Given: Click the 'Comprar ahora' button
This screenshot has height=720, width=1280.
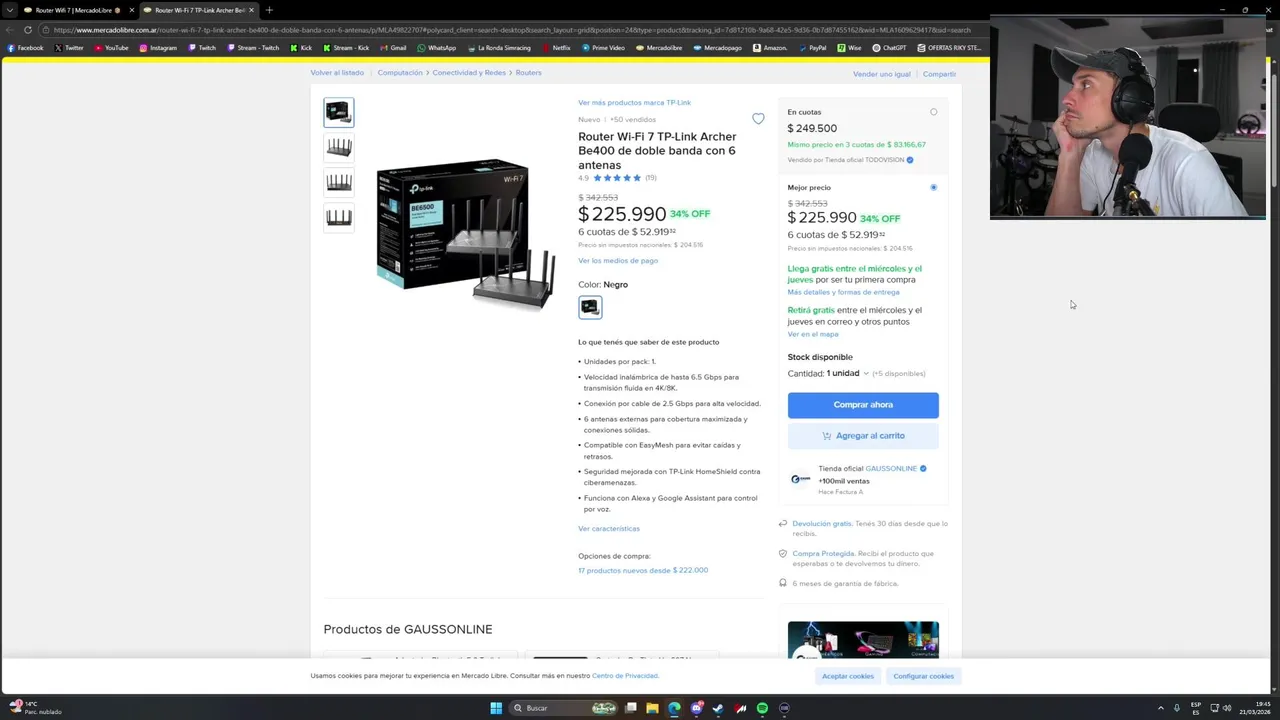Looking at the screenshot, I should click(863, 405).
